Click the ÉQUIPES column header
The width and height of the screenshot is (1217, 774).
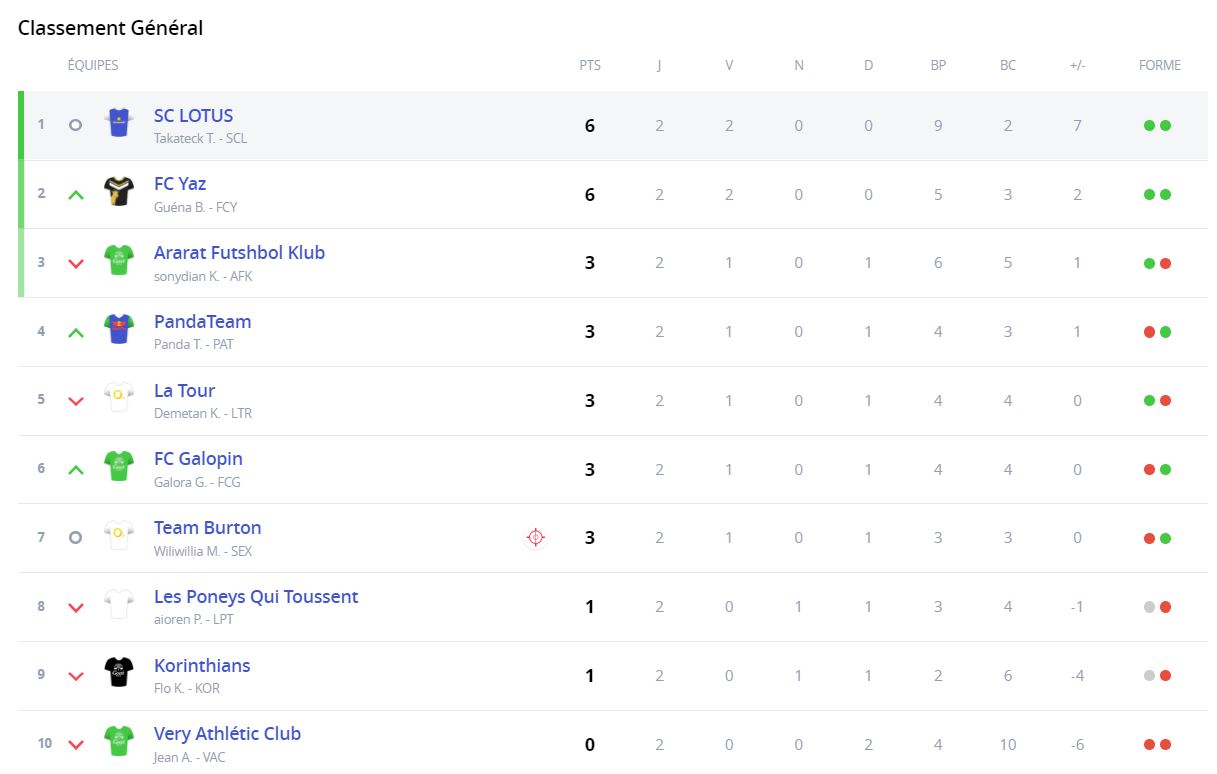point(93,65)
